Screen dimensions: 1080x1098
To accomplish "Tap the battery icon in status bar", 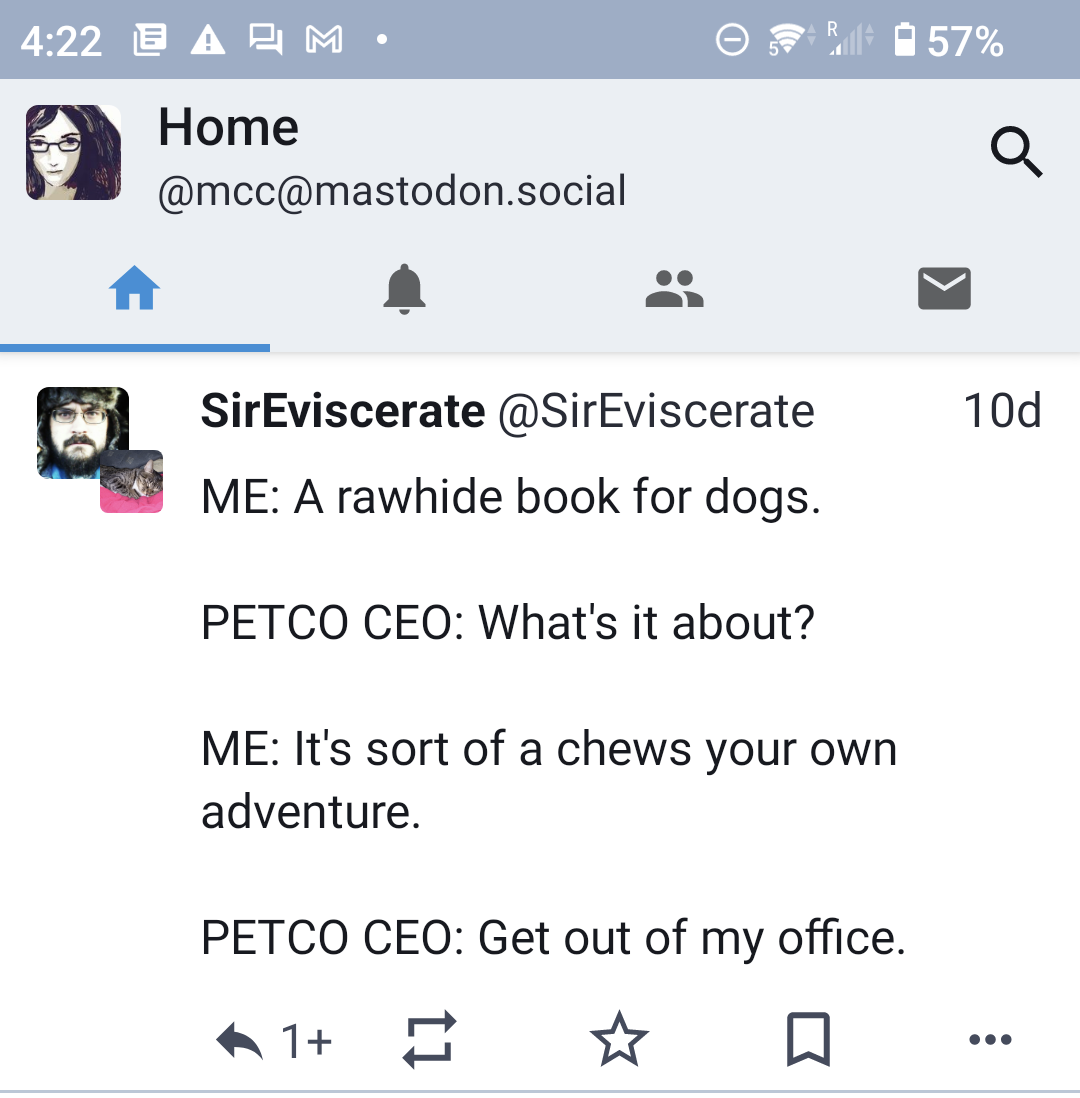I will click(905, 40).
